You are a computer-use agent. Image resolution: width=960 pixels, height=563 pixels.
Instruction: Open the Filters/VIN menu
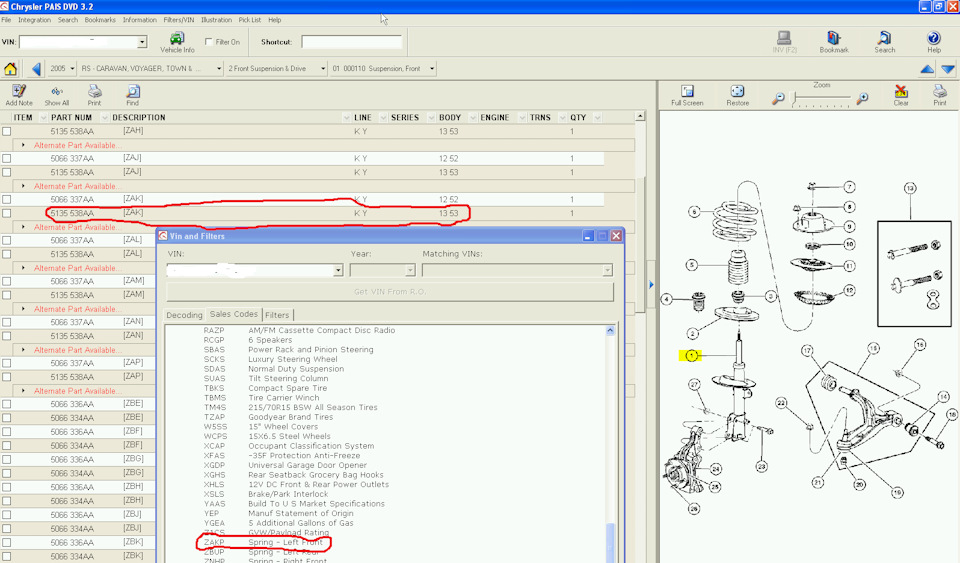pyautogui.click(x=178, y=20)
